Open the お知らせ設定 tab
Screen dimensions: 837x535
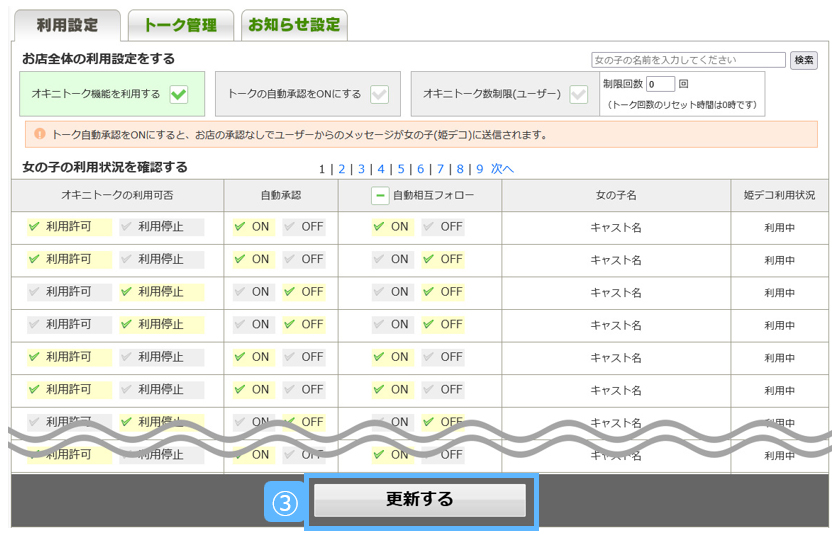[294, 25]
